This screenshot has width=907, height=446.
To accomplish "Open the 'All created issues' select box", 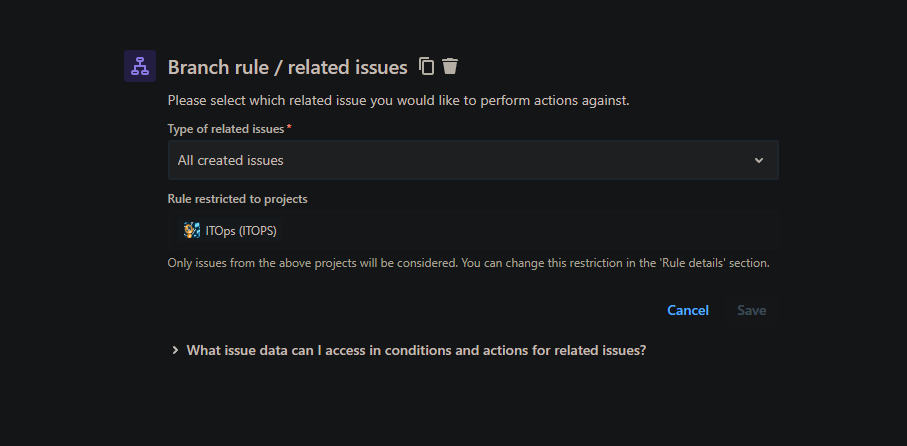I will (x=472, y=160).
